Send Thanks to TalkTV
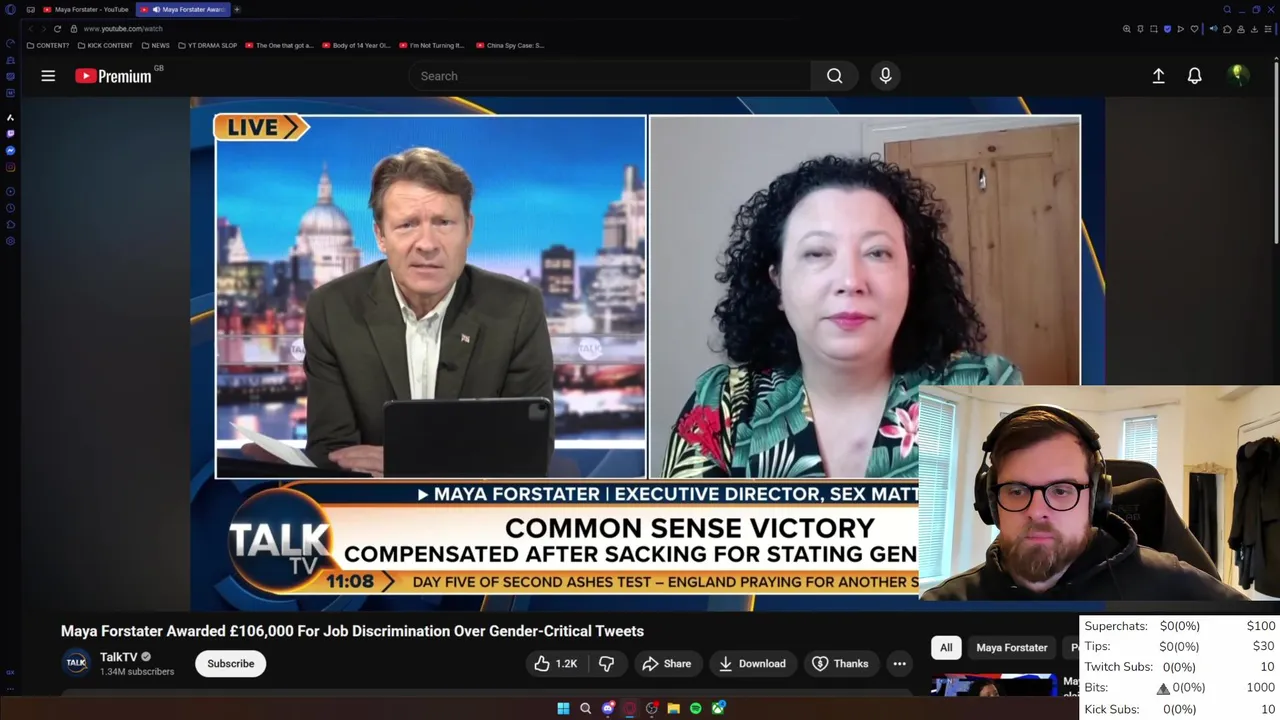The image size is (1280, 720). pyautogui.click(x=840, y=663)
